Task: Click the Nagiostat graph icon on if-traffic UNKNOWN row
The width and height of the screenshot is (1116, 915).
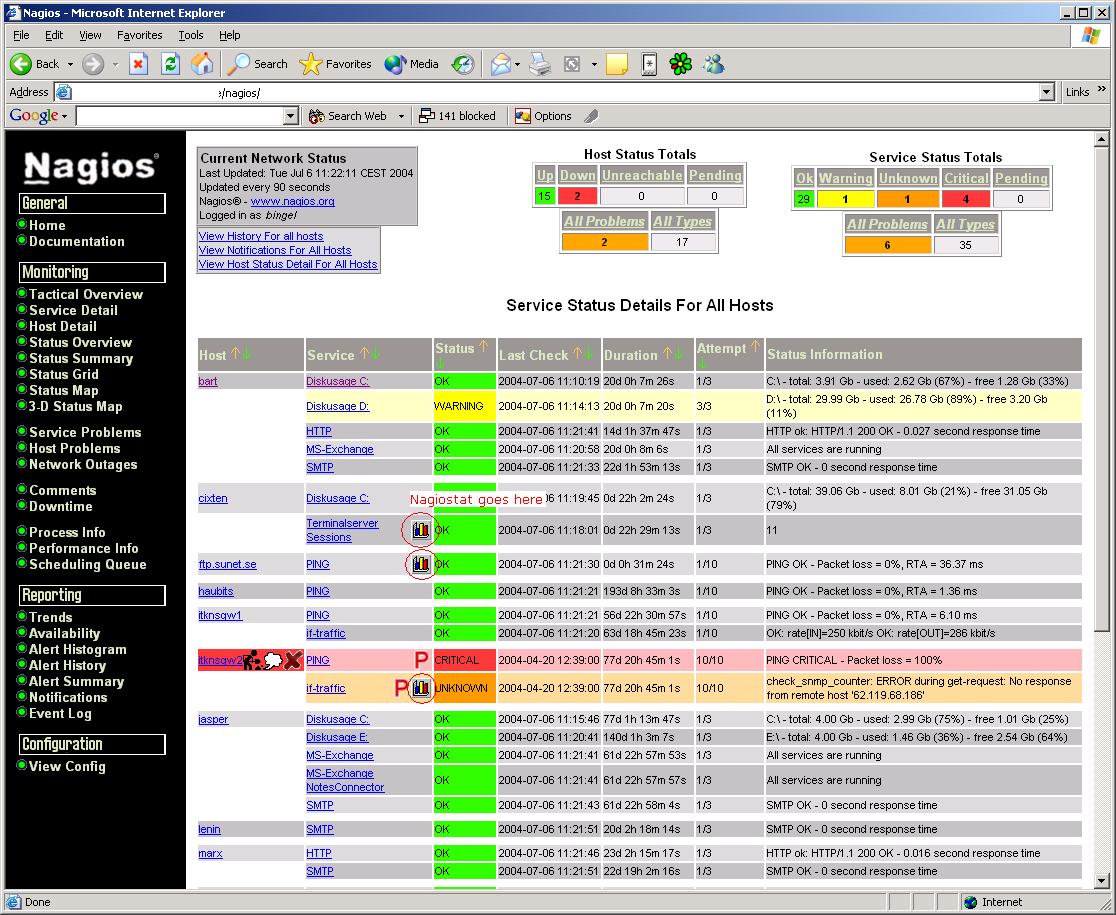Action: pyautogui.click(x=421, y=688)
